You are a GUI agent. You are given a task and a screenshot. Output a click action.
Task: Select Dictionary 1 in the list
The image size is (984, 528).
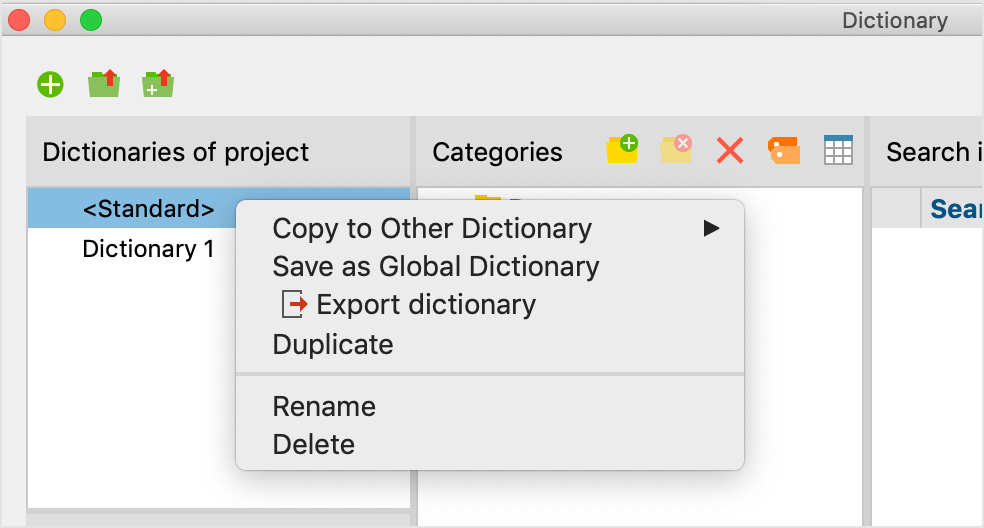pyautogui.click(x=148, y=249)
